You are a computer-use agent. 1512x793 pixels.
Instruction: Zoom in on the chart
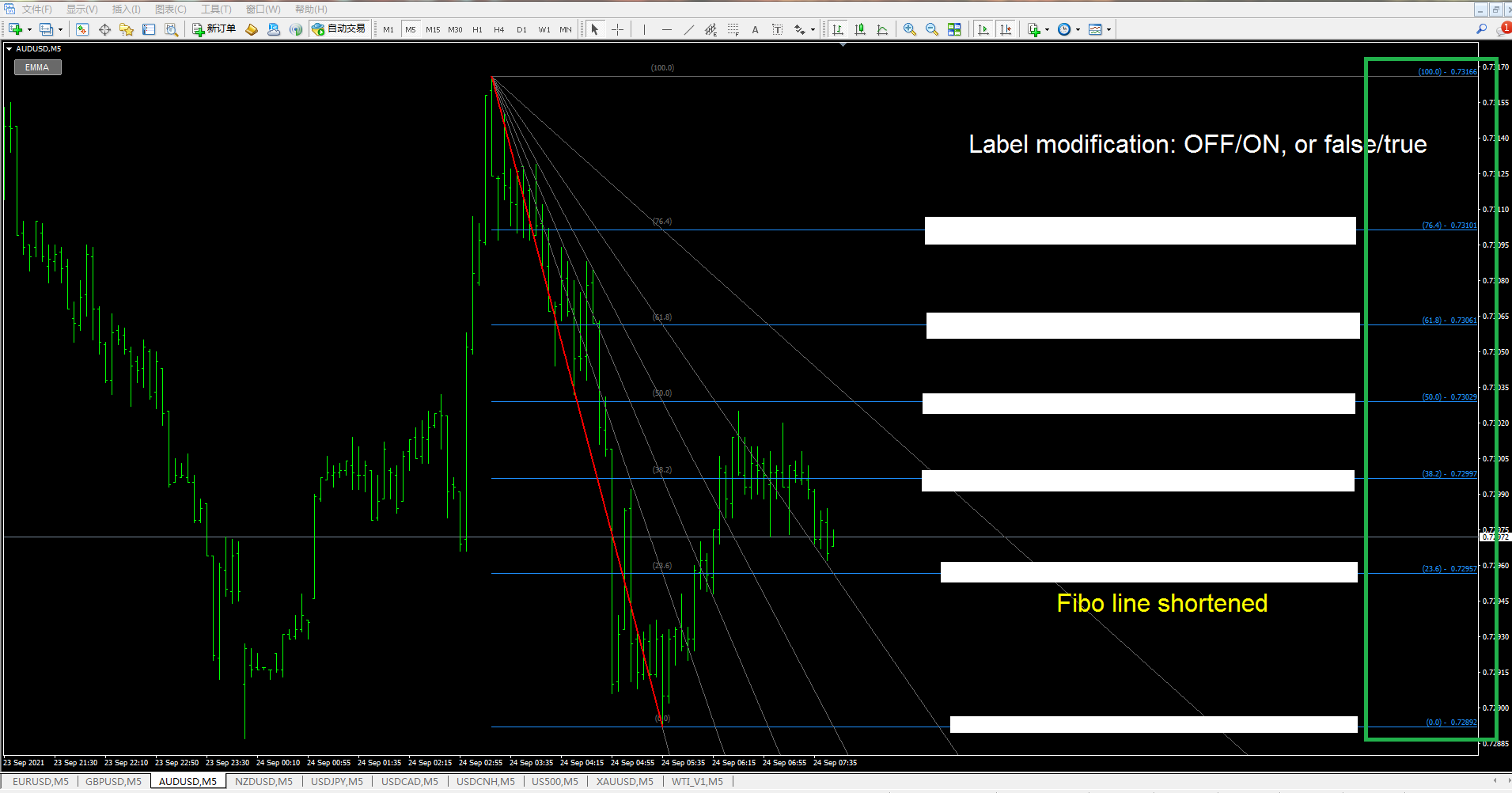(x=910, y=29)
